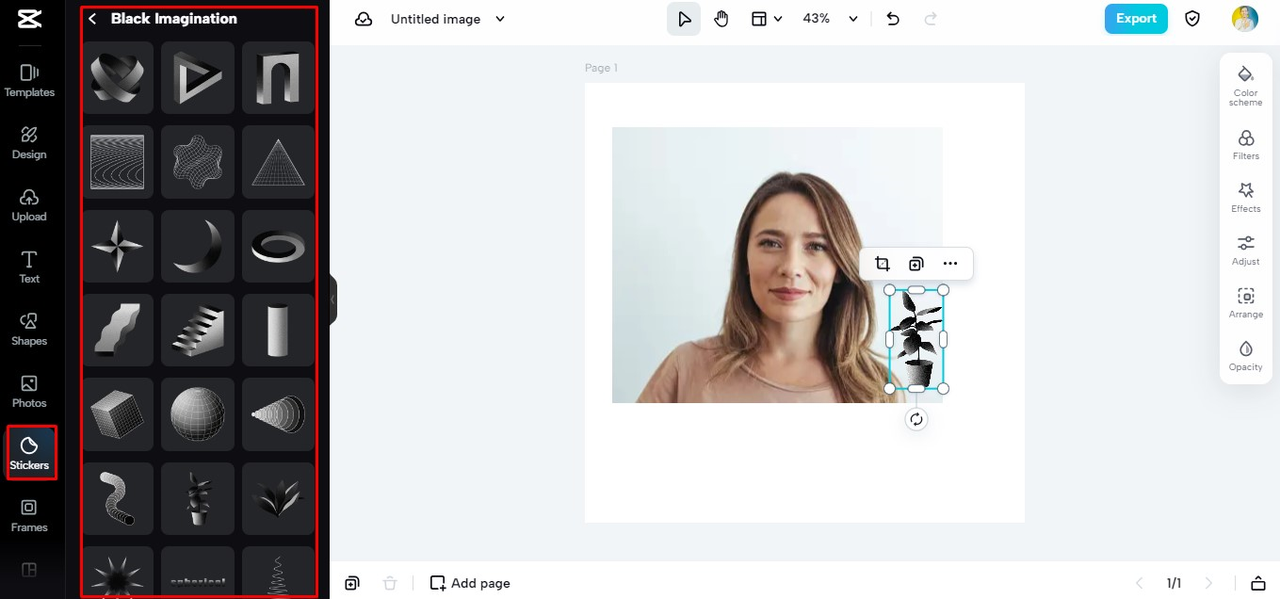The width and height of the screenshot is (1280, 599).
Task: Add the potted plant sticker from panel
Action: pyautogui.click(x=197, y=498)
